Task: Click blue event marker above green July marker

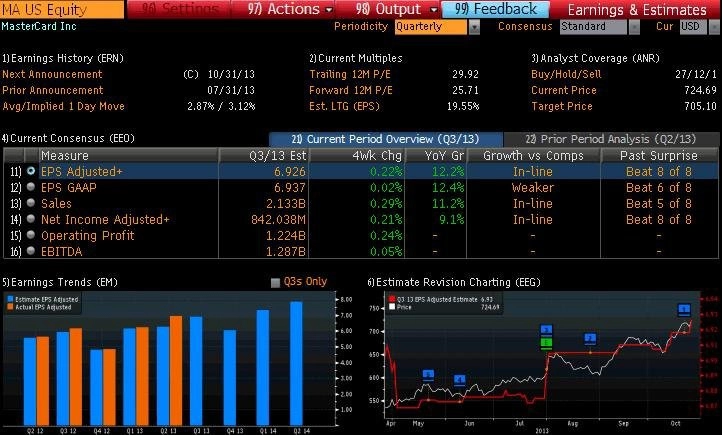Action: point(546,331)
